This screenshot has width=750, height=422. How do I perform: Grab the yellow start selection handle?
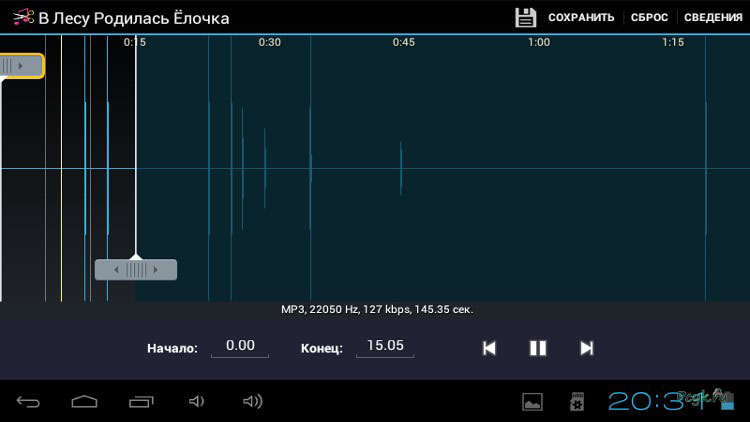click(20, 66)
